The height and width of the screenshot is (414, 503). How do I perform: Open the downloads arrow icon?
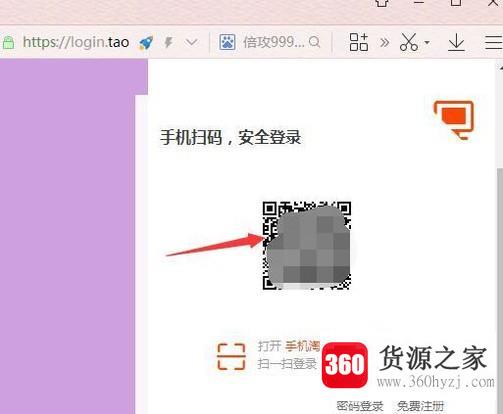point(456,42)
